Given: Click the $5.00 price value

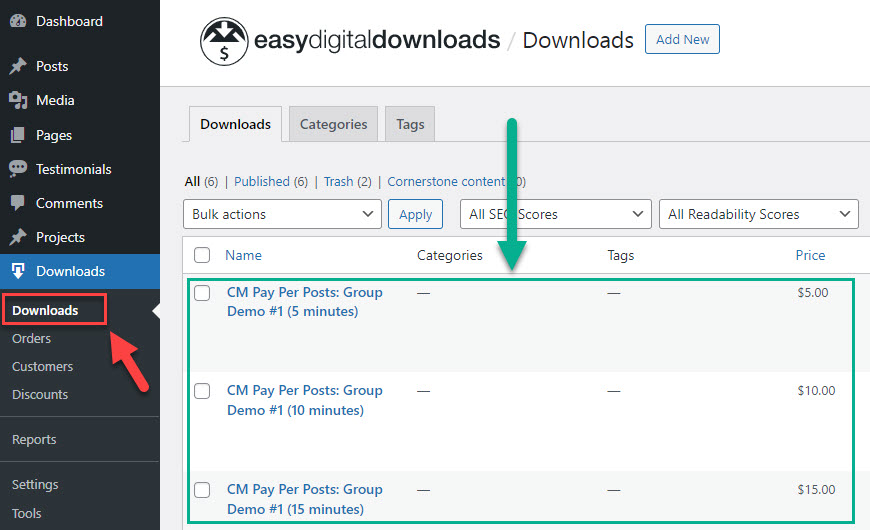Looking at the screenshot, I should (x=813, y=292).
